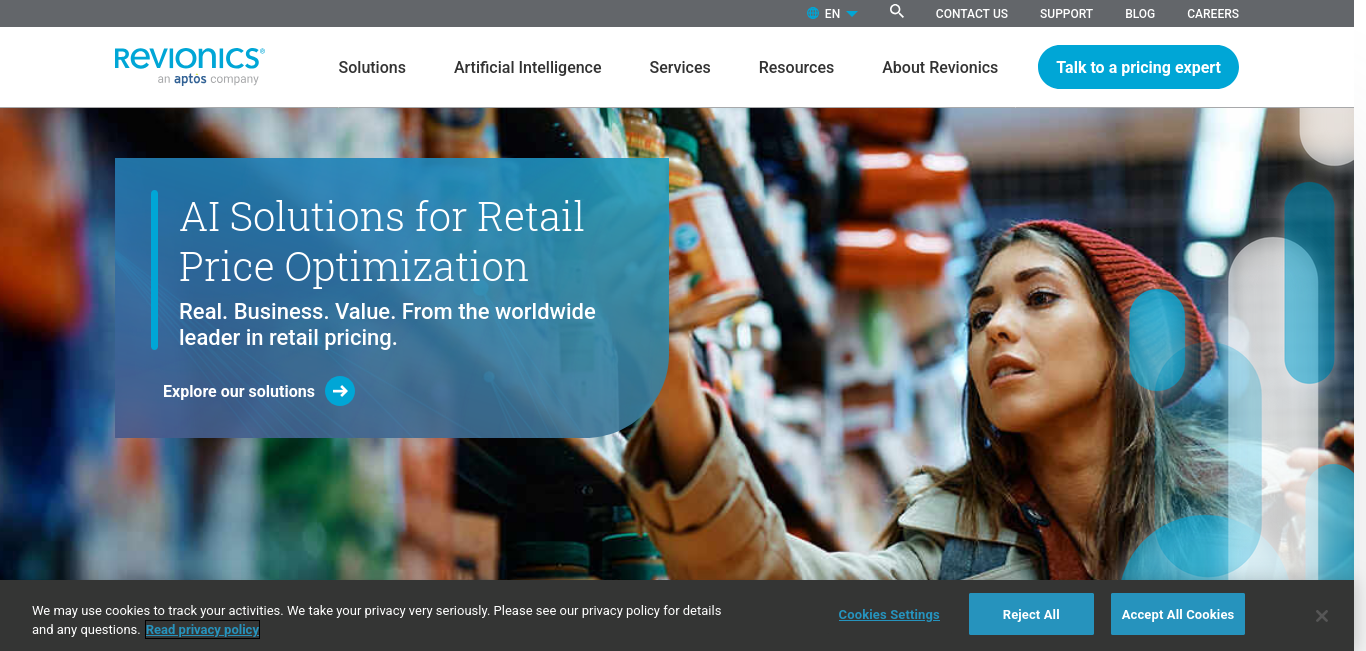
Task: Click the arrow icon beside Explore our solutions
Action: (340, 391)
